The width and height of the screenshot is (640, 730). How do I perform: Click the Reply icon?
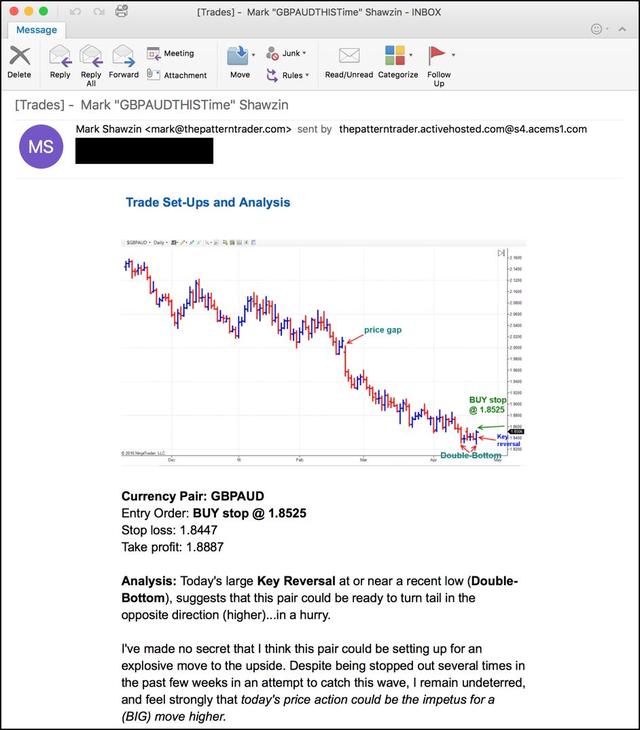[x=60, y=60]
